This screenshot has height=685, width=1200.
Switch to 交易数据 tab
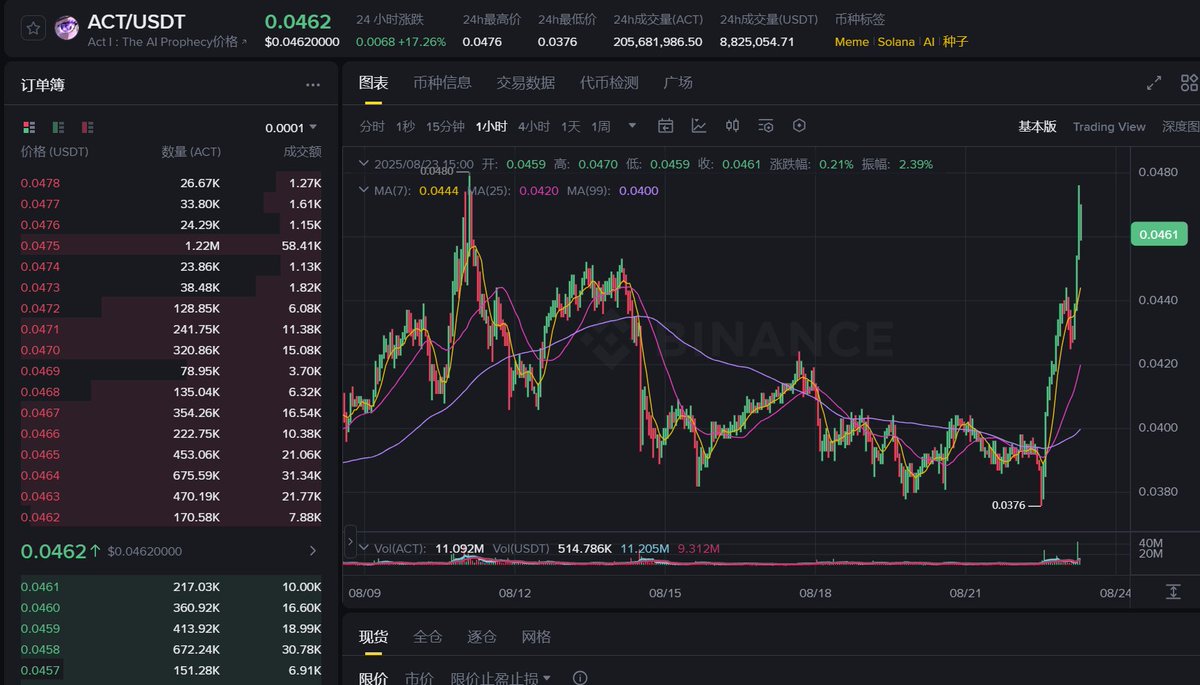point(526,83)
